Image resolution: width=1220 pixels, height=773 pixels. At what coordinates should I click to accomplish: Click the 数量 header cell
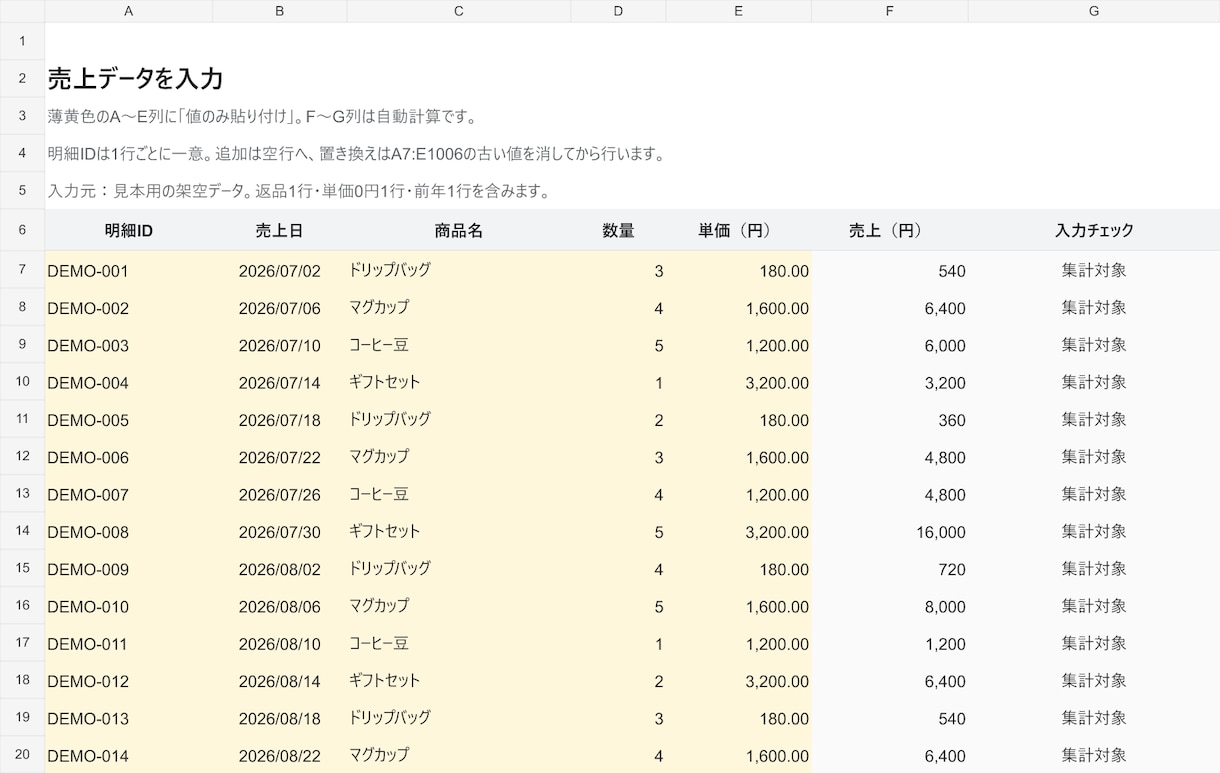618,231
